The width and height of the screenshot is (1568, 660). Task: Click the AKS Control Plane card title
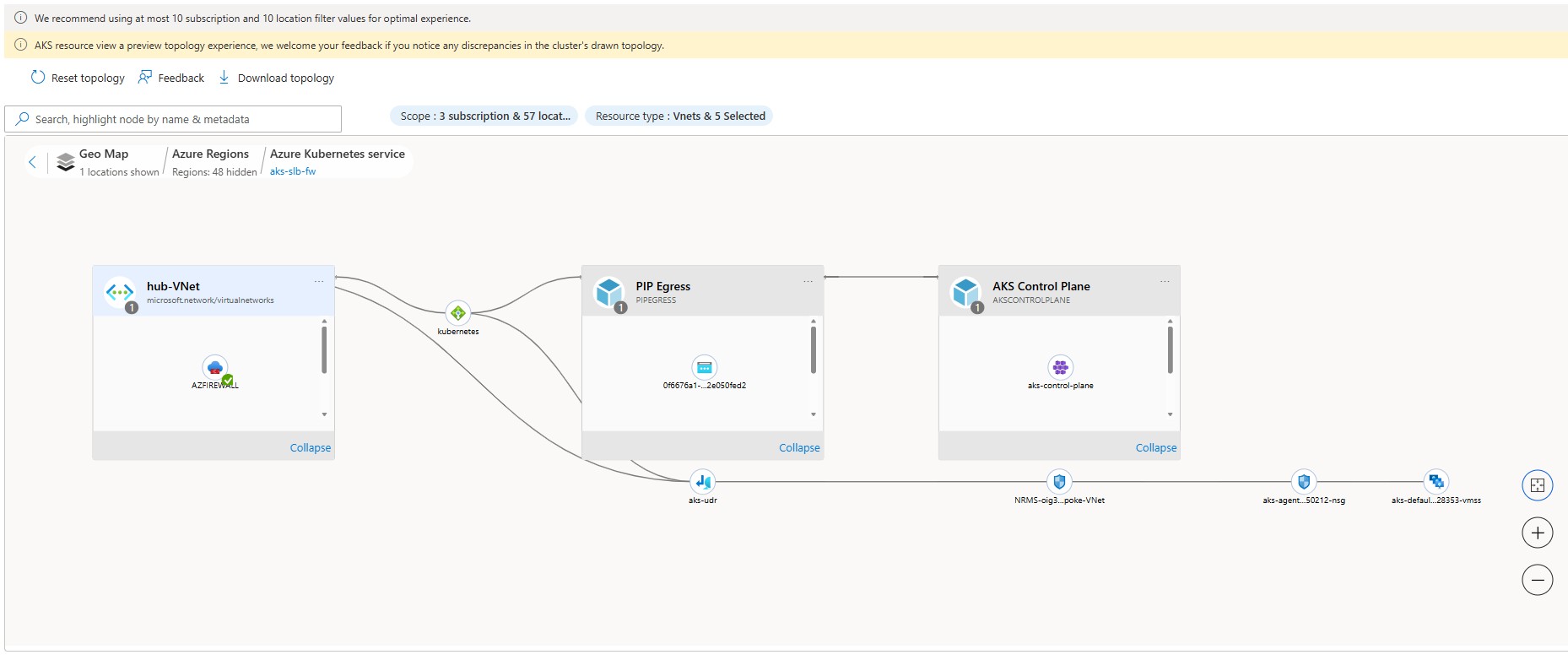pyautogui.click(x=1041, y=286)
